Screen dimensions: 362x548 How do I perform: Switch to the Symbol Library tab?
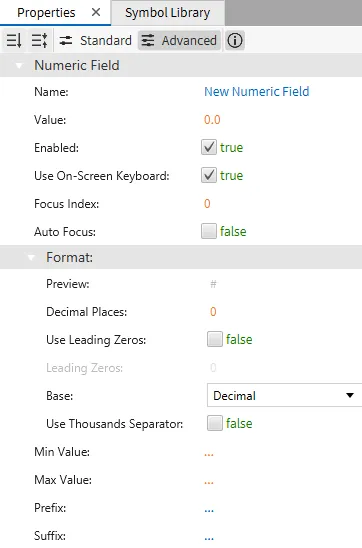click(168, 13)
